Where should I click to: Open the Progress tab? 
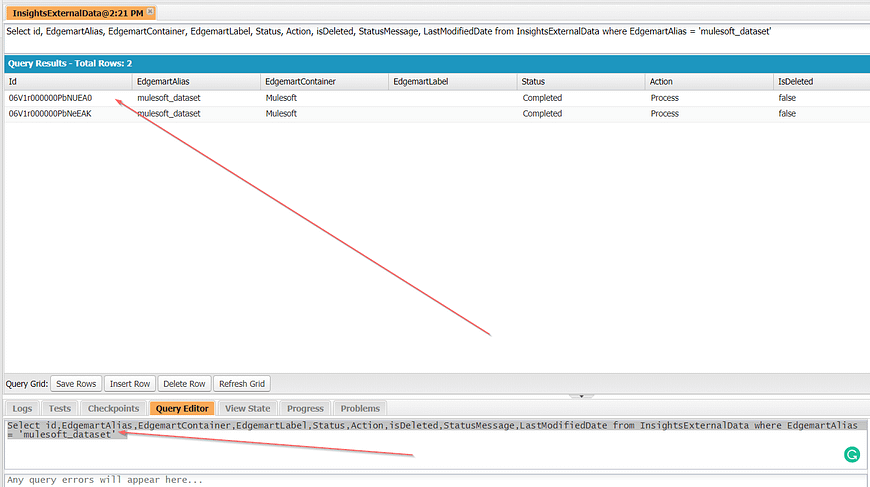click(305, 408)
